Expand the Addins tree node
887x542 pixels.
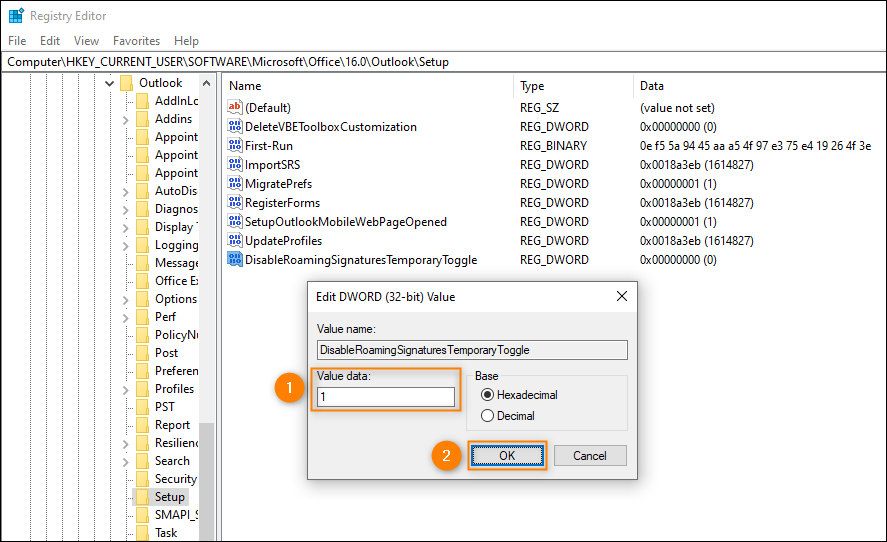click(x=126, y=119)
